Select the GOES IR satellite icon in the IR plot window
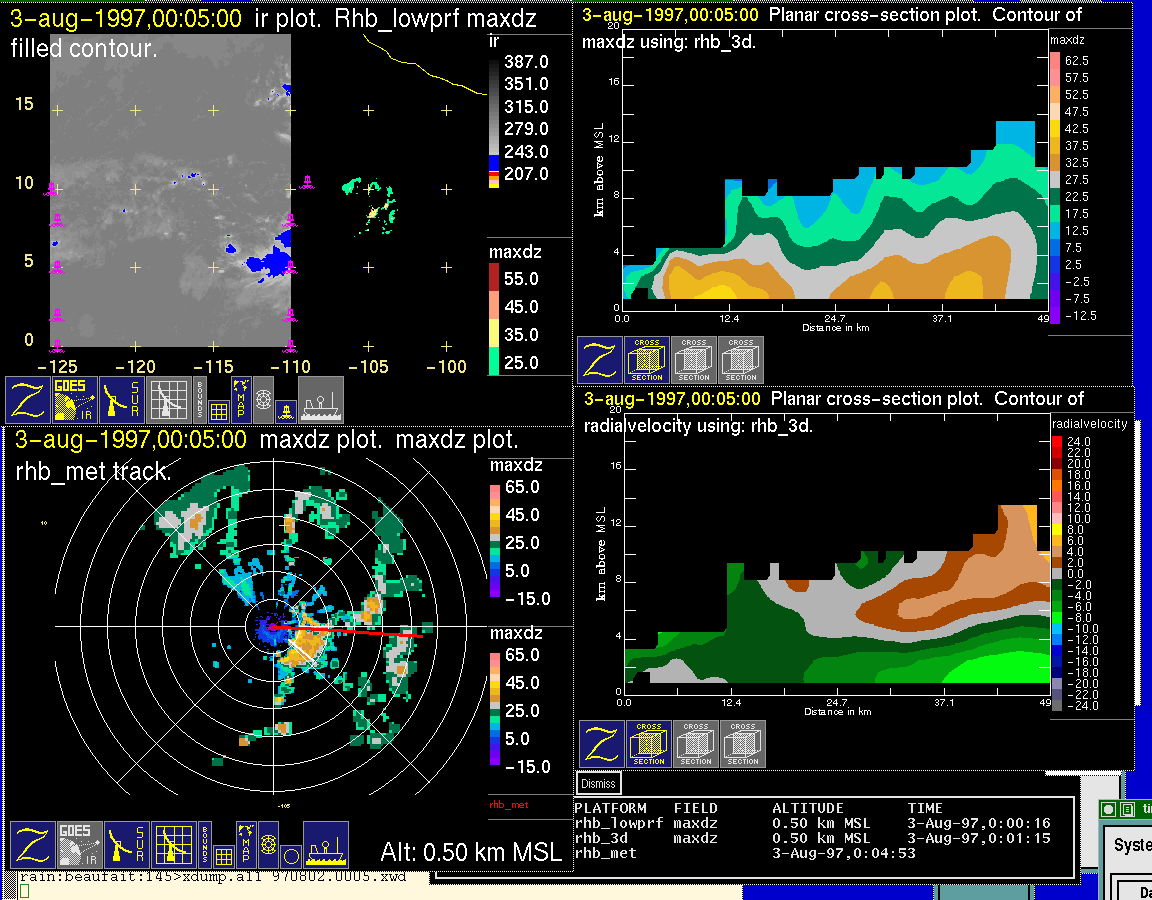Screen dimensions: 1152x900 pyautogui.click(x=75, y=400)
